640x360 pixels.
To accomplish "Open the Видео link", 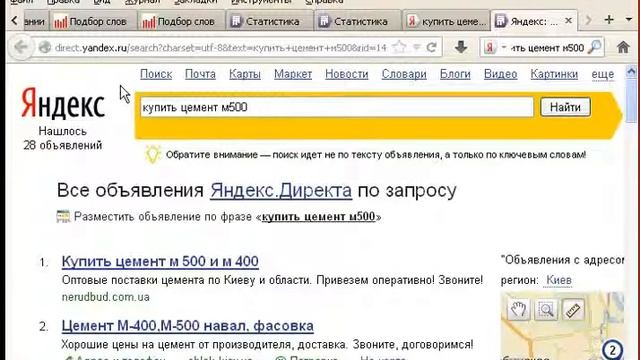I will pyautogui.click(x=500, y=74).
